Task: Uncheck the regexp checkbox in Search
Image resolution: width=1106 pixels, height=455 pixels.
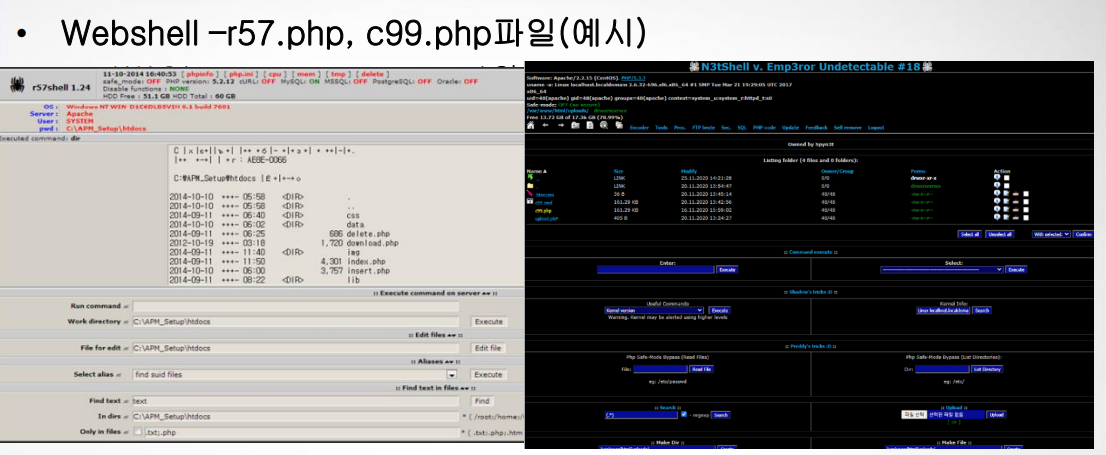Action: point(683,414)
